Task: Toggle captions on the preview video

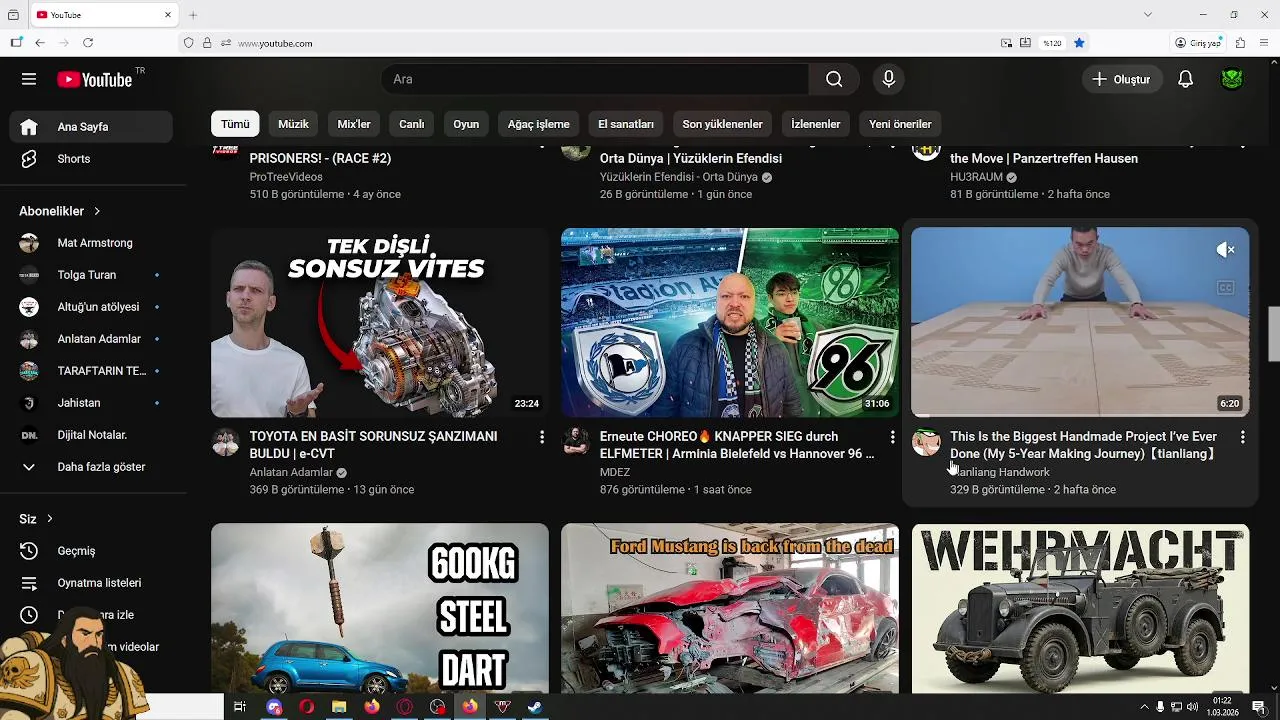Action: click(1225, 288)
